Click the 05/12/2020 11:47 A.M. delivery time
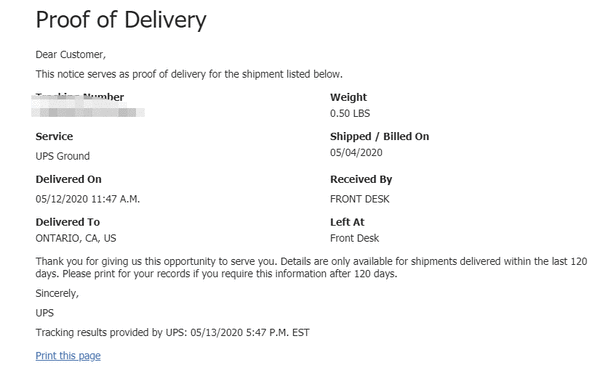600x389 pixels. click(x=88, y=199)
